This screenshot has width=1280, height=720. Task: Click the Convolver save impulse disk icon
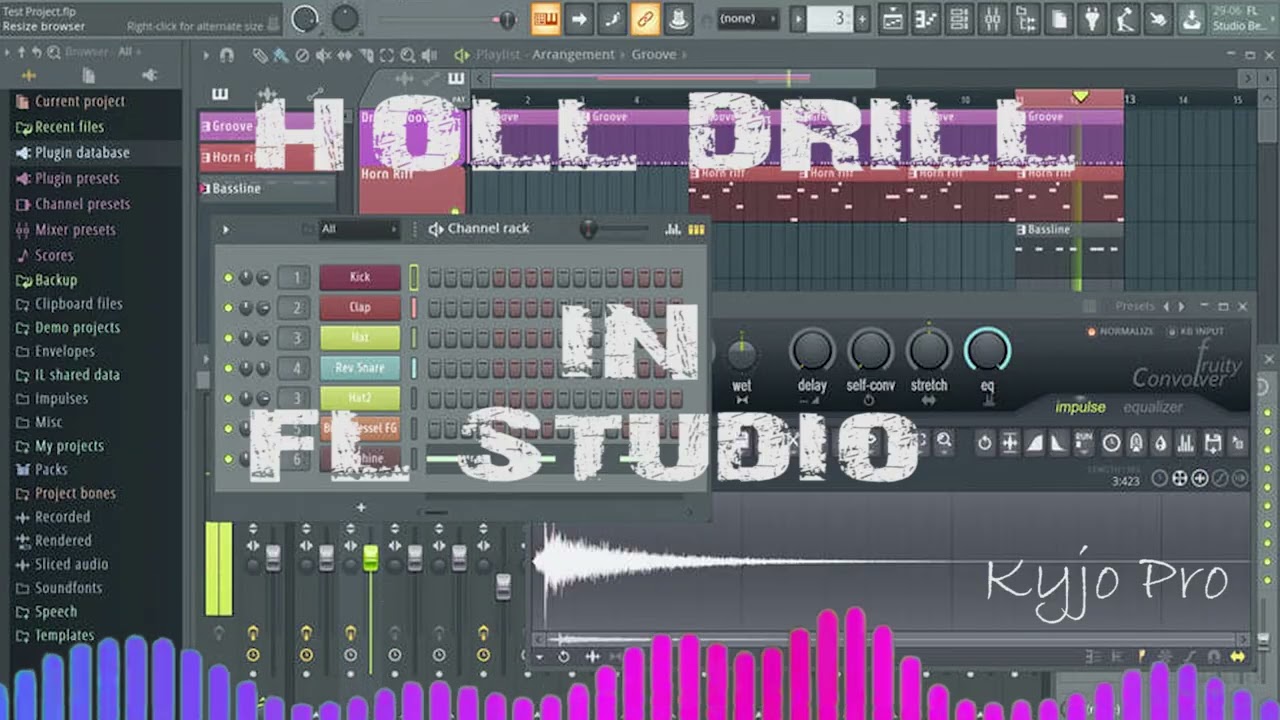coord(1212,442)
